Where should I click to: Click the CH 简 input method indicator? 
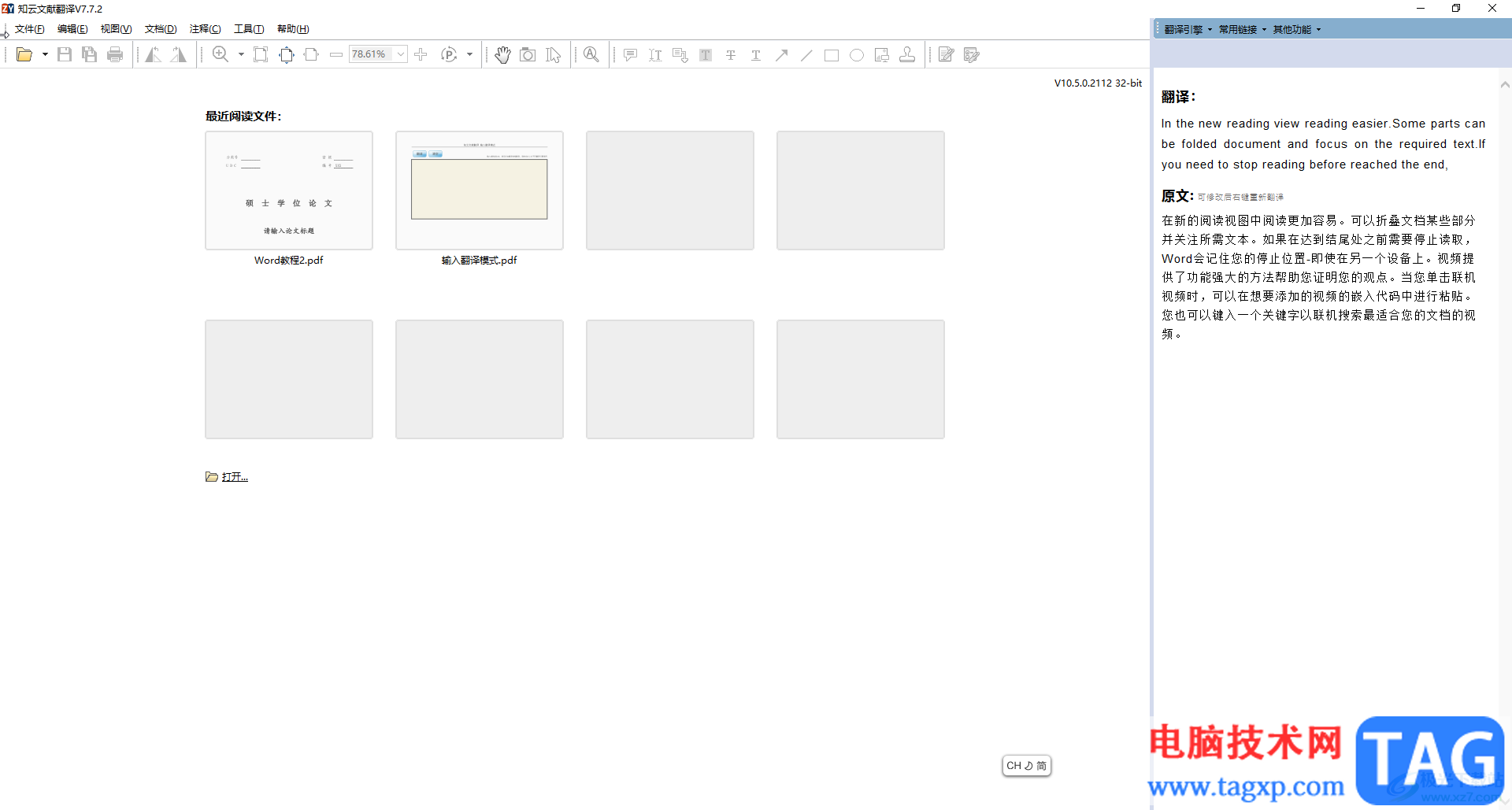[1027, 766]
